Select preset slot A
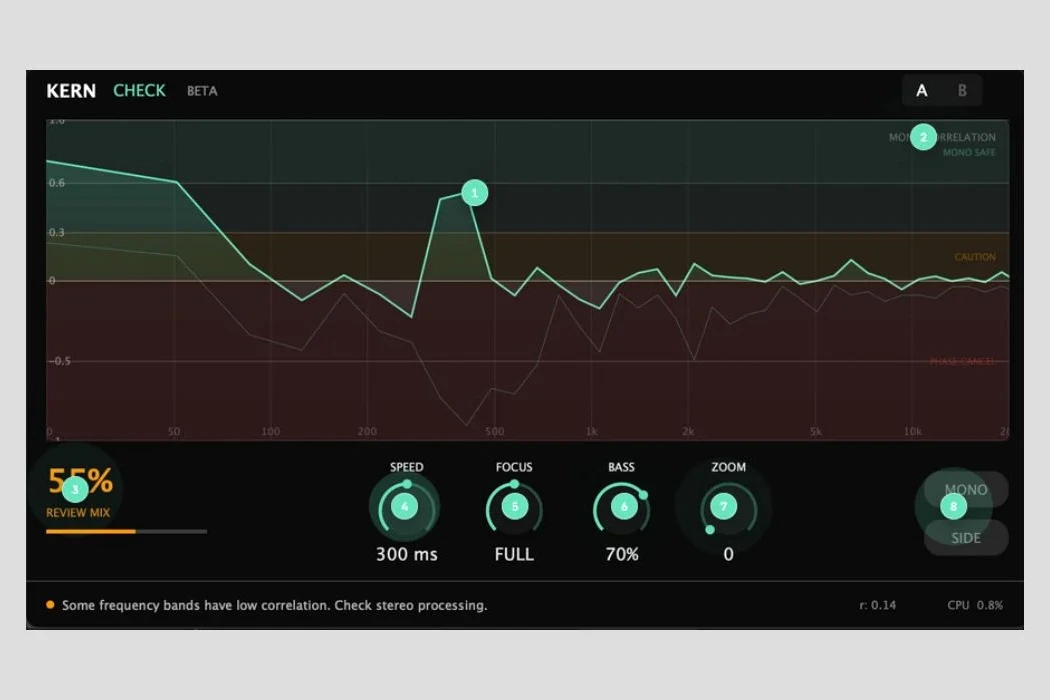 [922, 91]
